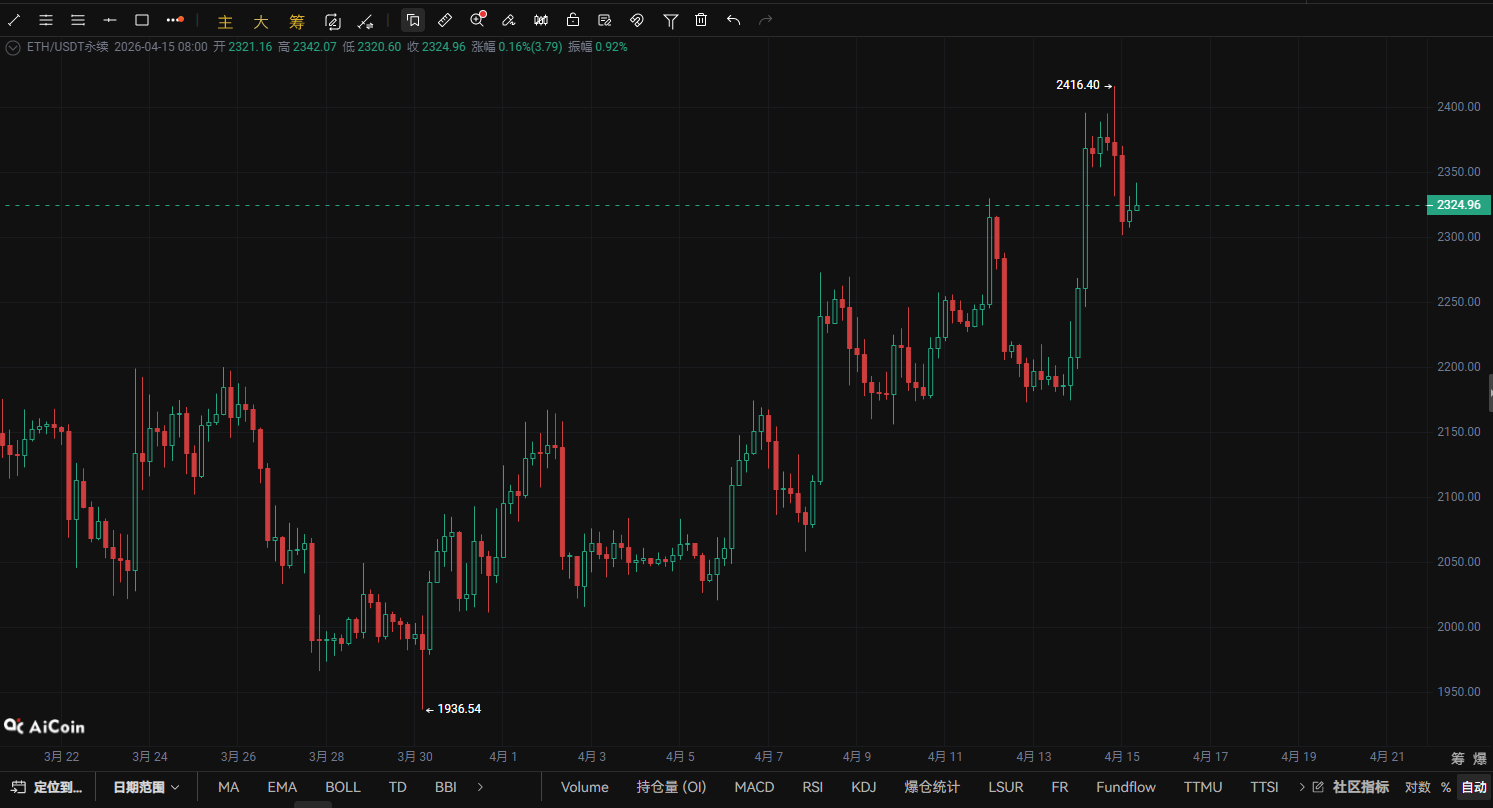Image resolution: width=1493 pixels, height=808 pixels.
Task: Toggle the TD indicator
Action: click(x=398, y=787)
